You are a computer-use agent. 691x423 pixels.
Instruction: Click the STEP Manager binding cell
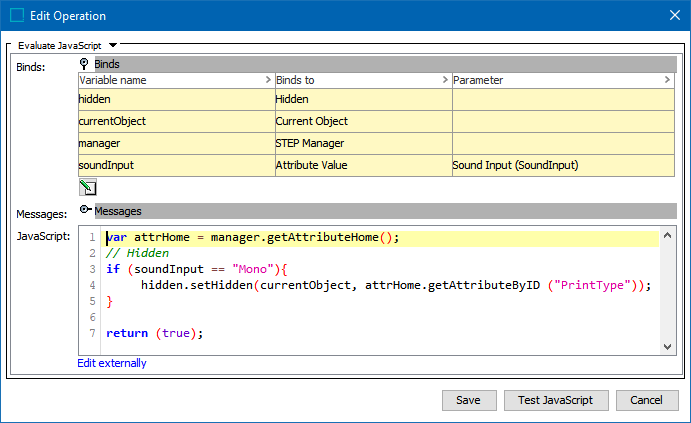pyautogui.click(x=363, y=143)
